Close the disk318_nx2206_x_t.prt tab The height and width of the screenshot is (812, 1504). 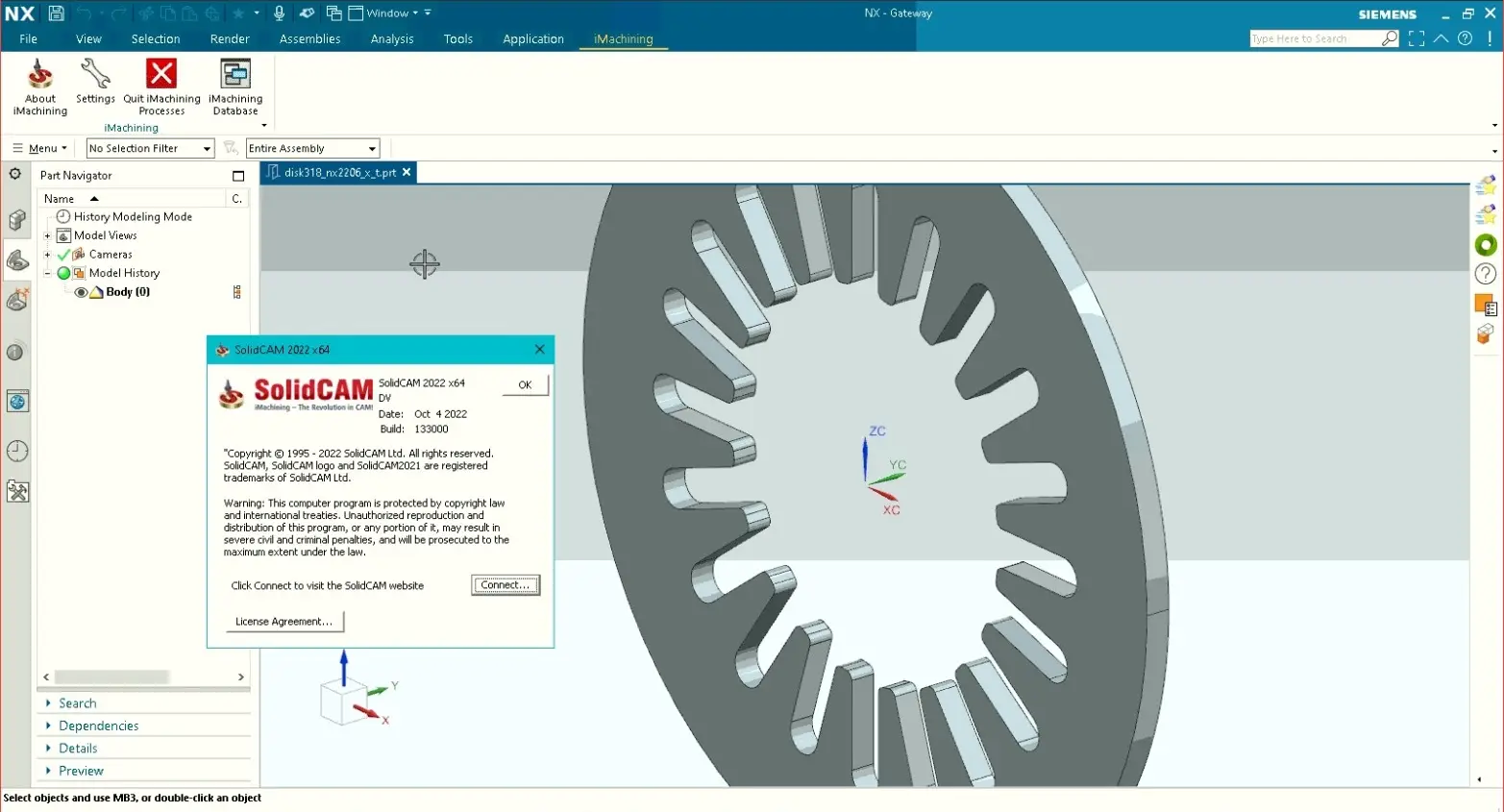click(407, 173)
